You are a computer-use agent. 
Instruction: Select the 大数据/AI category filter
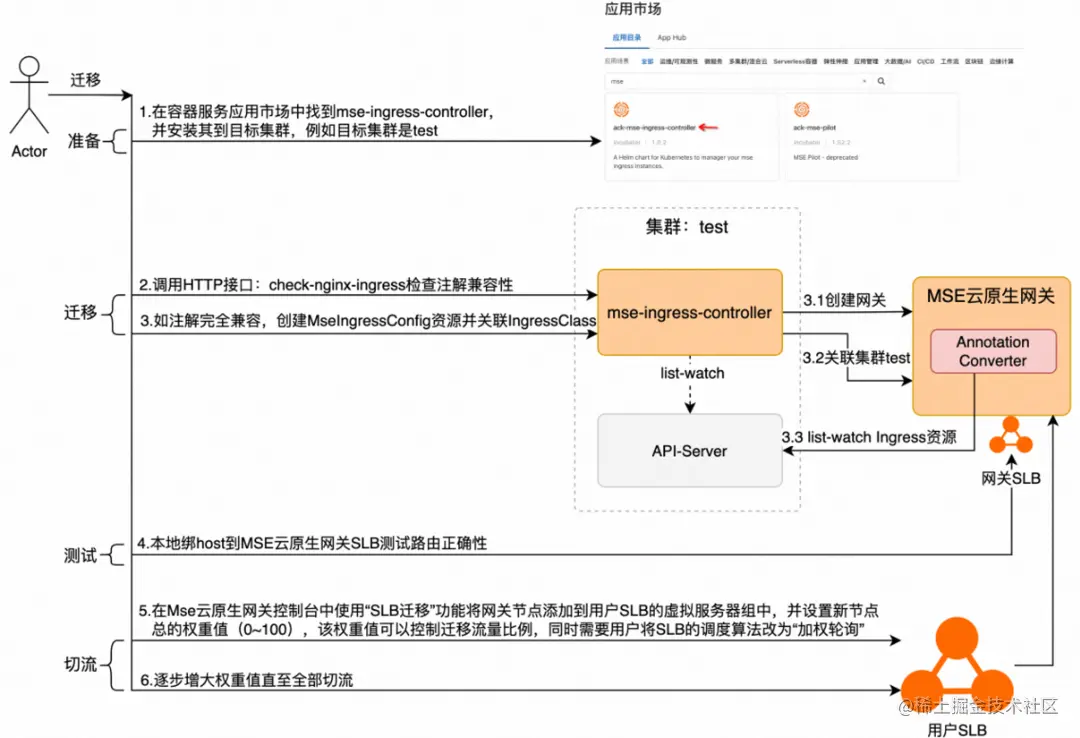(897, 61)
